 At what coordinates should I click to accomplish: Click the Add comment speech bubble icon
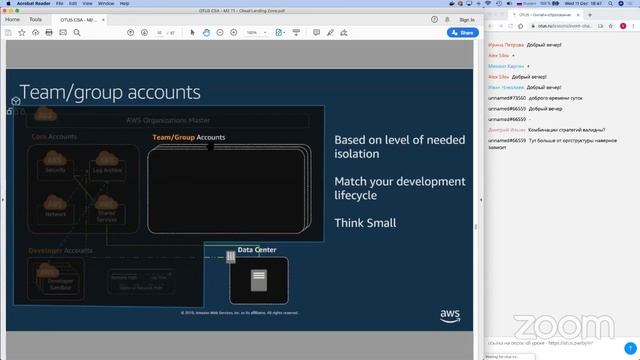pyautogui.click(x=316, y=33)
